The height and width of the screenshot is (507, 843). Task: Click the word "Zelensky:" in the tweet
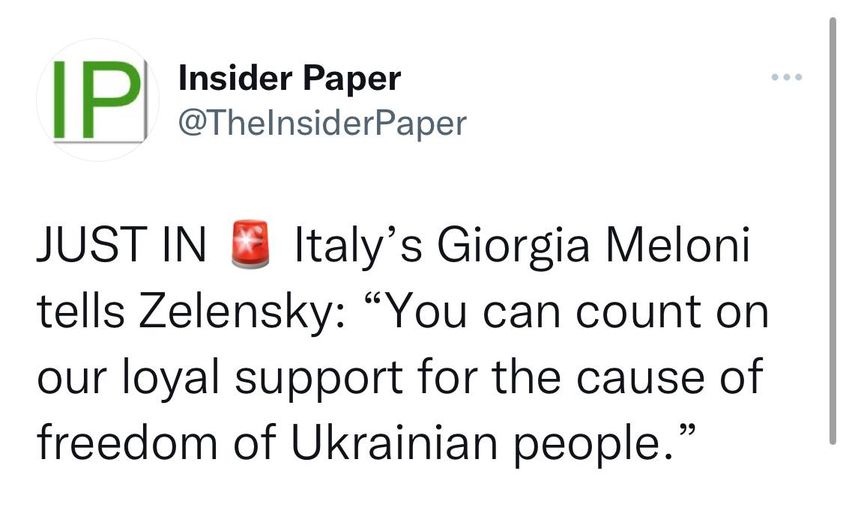pos(238,314)
